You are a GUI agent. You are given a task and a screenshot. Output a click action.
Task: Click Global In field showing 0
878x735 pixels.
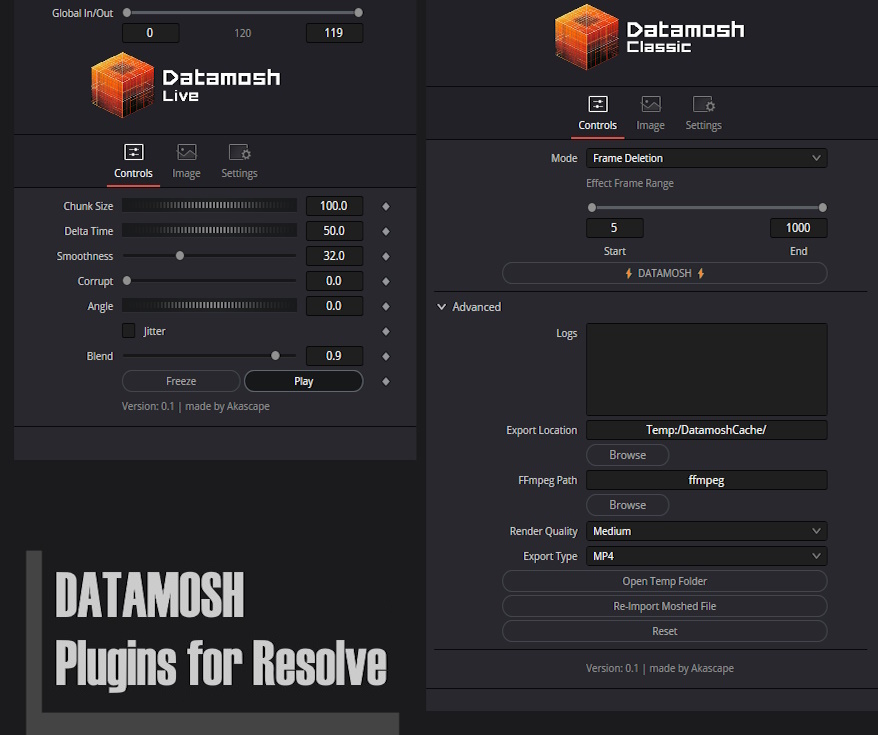[x=151, y=33]
